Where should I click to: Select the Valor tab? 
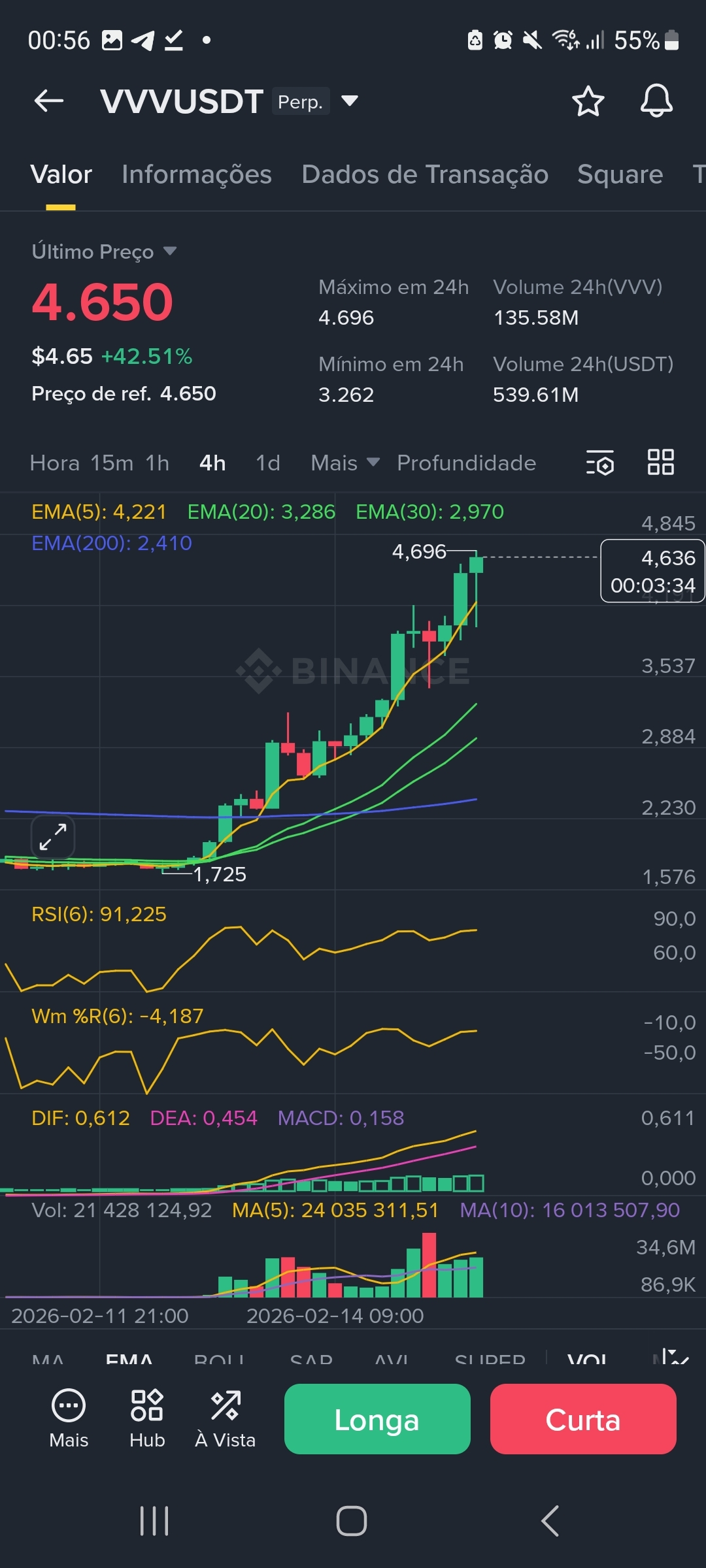click(61, 174)
